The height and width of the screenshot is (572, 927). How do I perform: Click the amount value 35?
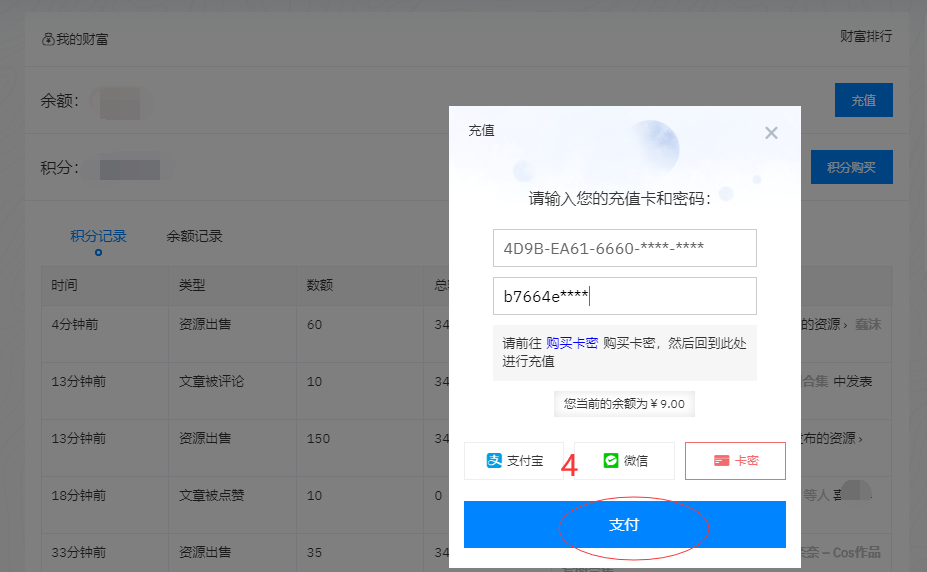coord(315,553)
